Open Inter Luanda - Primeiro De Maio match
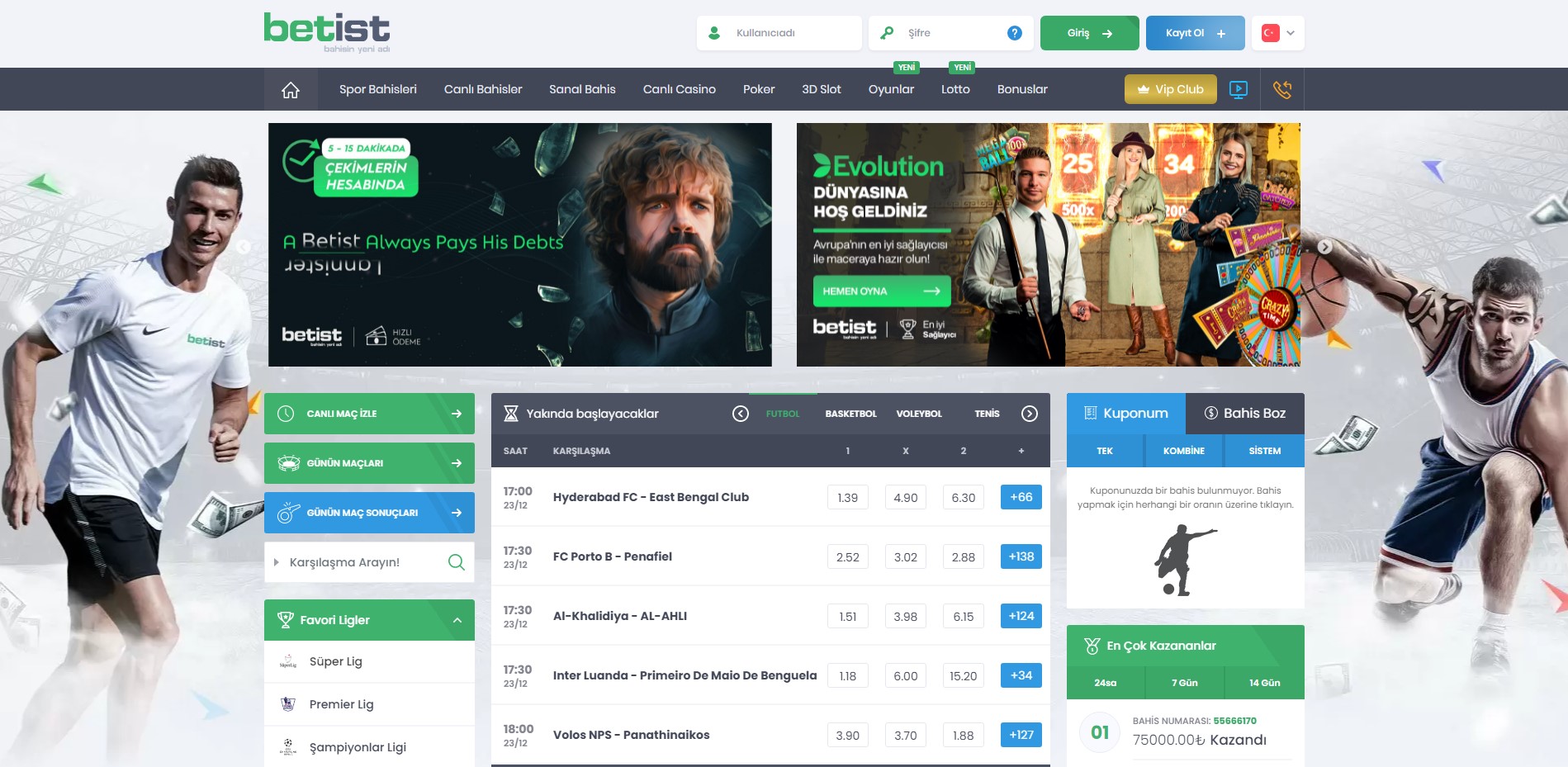This screenshot has height=767, width=1568. (x=685, y=675)
